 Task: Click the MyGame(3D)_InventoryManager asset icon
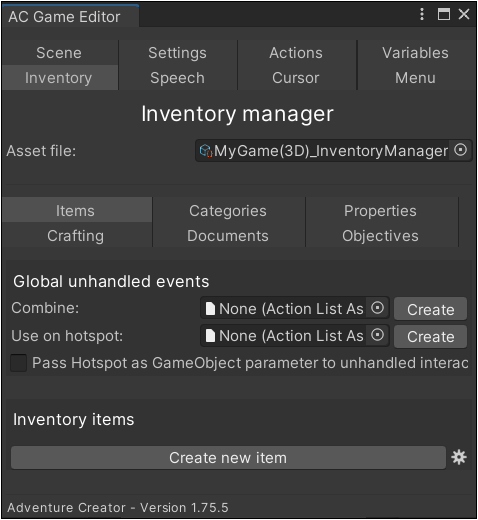(x=206, y=150)
